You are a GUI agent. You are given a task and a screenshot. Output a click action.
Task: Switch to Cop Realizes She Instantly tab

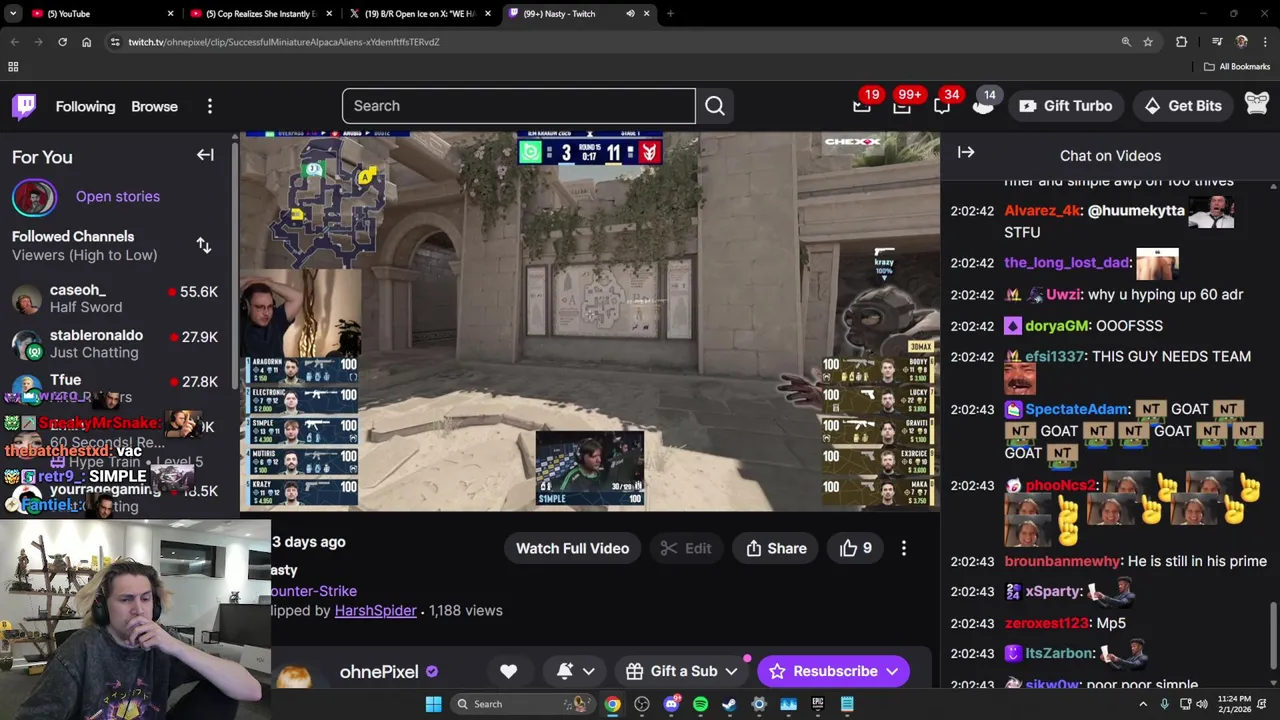[259, 14]
